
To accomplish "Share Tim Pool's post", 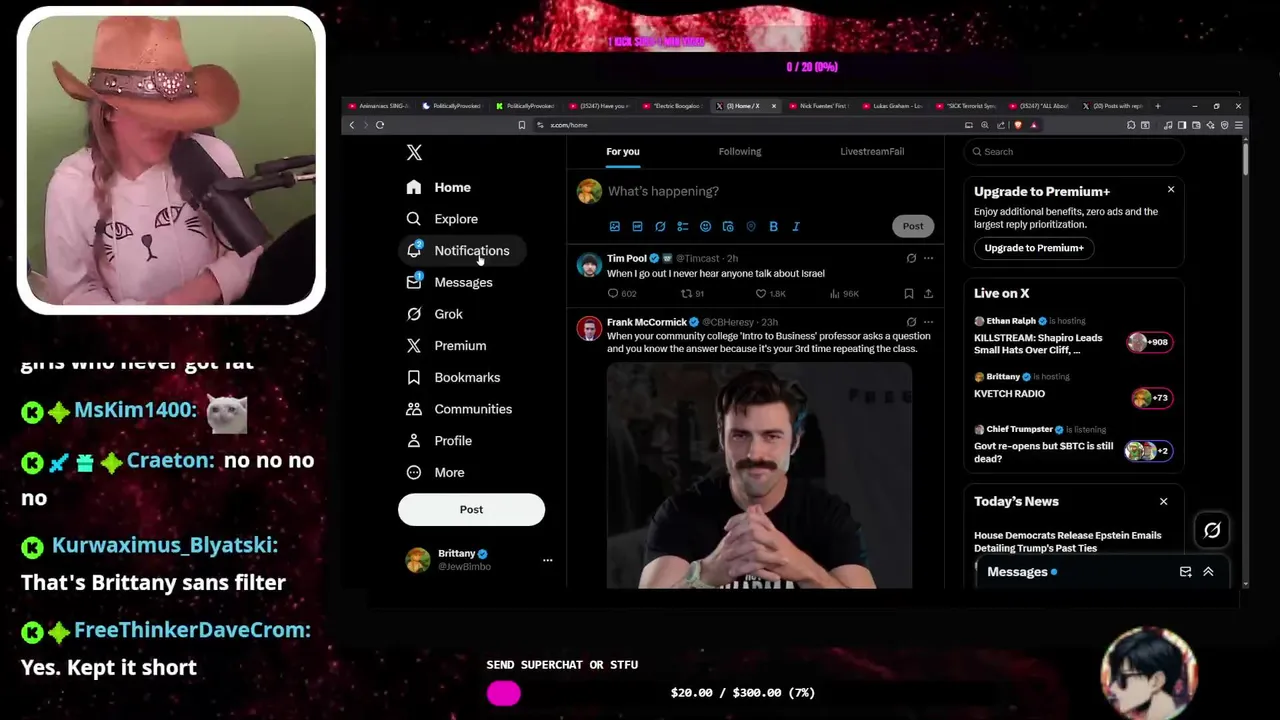I will 928,294.
